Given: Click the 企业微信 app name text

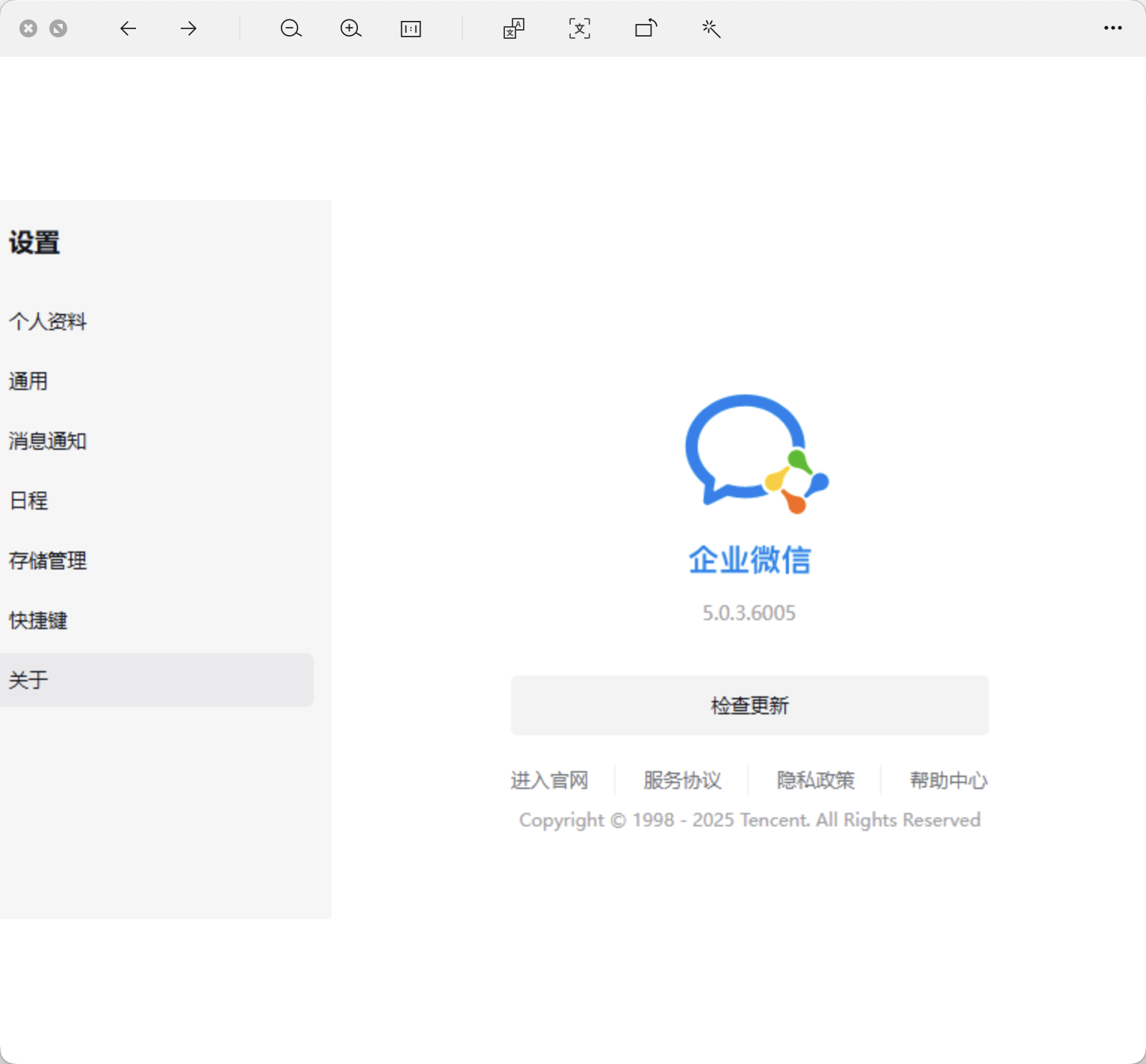Looking at the screenshot, I should point(750,560).
